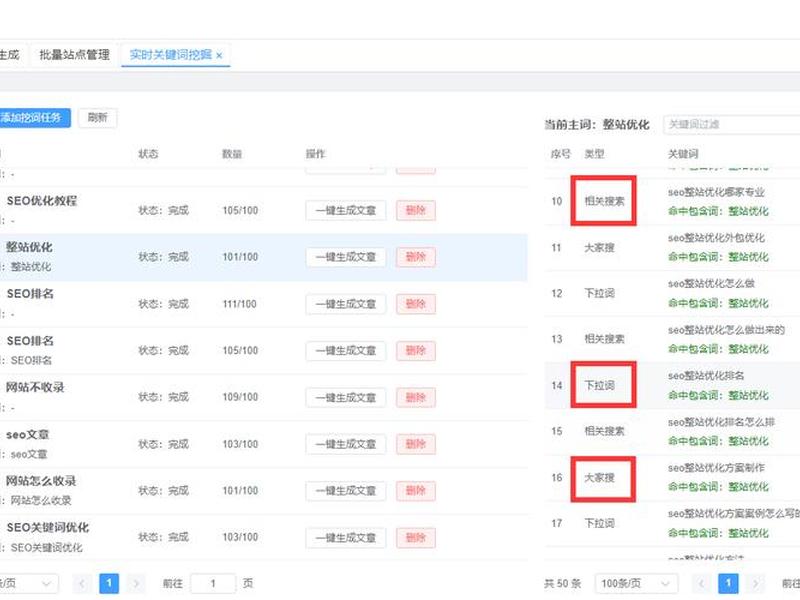800x600 pixels.
Task: Click keyword seo整站优化怎么做
Action: coord(711,284)
